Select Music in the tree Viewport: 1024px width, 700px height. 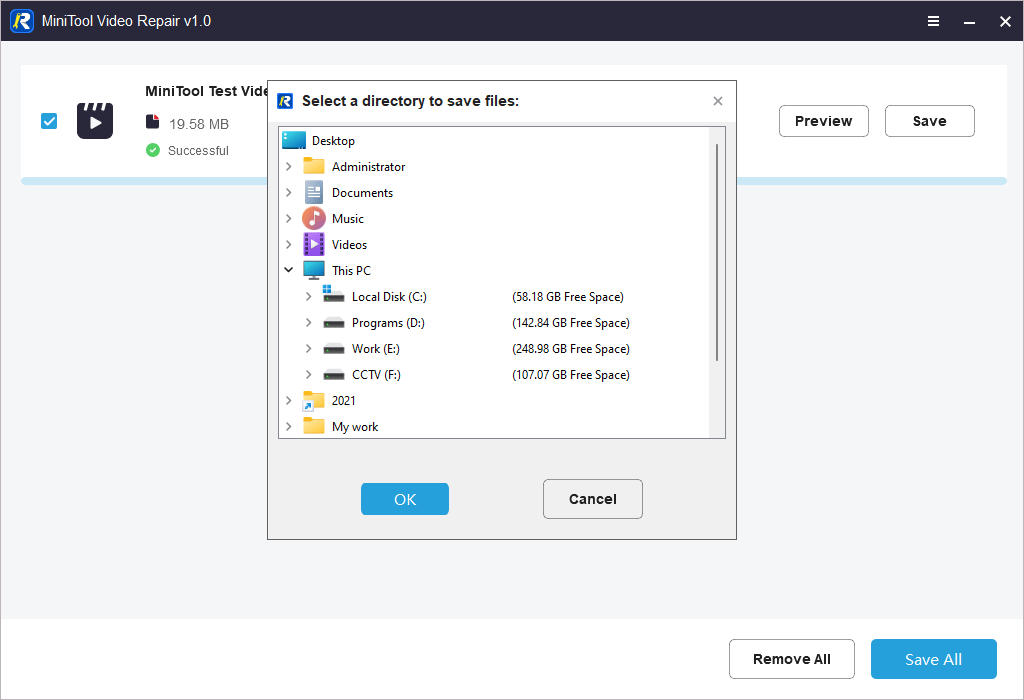[x=347, y=219]
